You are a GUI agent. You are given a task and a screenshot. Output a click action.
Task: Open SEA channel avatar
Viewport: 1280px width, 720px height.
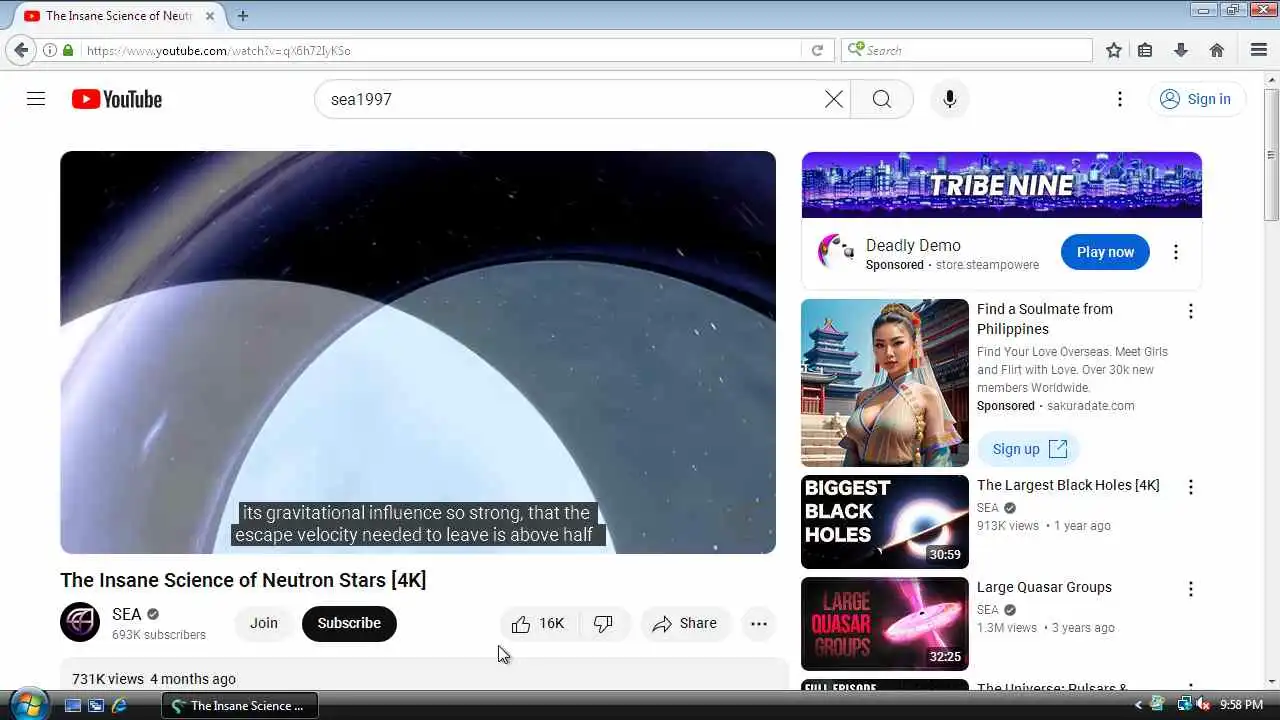pyautogui.click(x=80, y=622)
